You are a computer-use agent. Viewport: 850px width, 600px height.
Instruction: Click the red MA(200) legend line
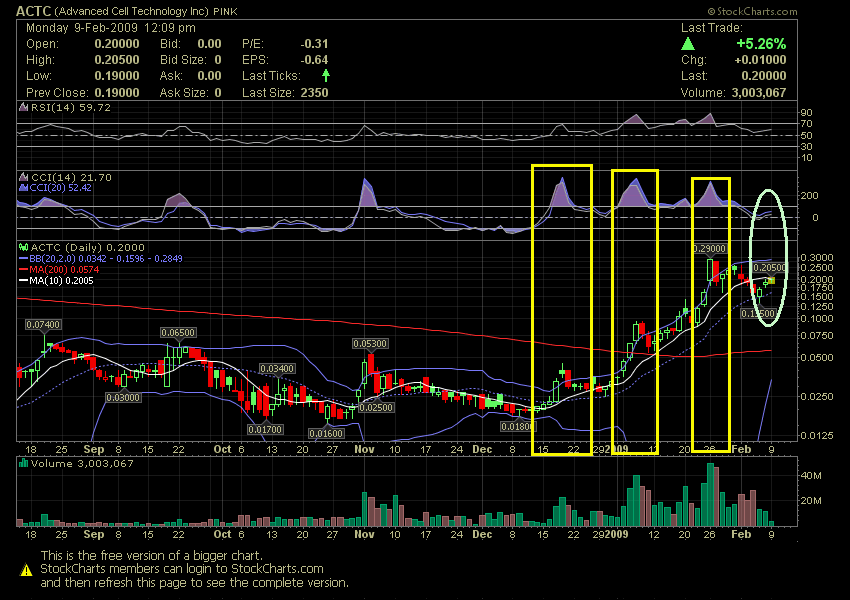pos(22,270)
